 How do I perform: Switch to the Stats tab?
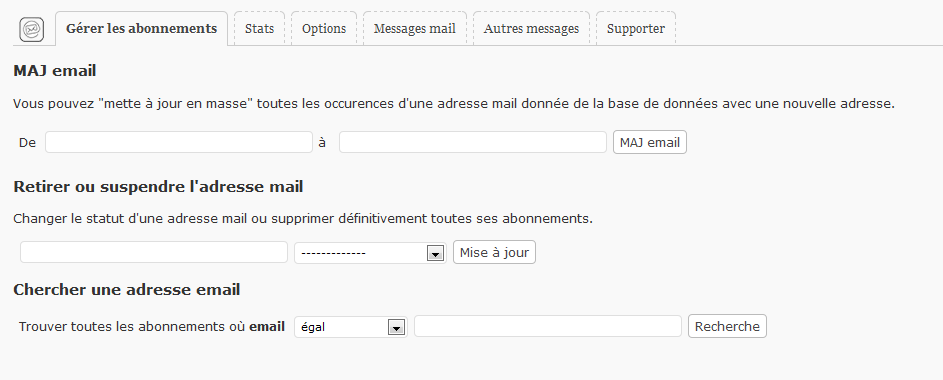pos(259,28)
